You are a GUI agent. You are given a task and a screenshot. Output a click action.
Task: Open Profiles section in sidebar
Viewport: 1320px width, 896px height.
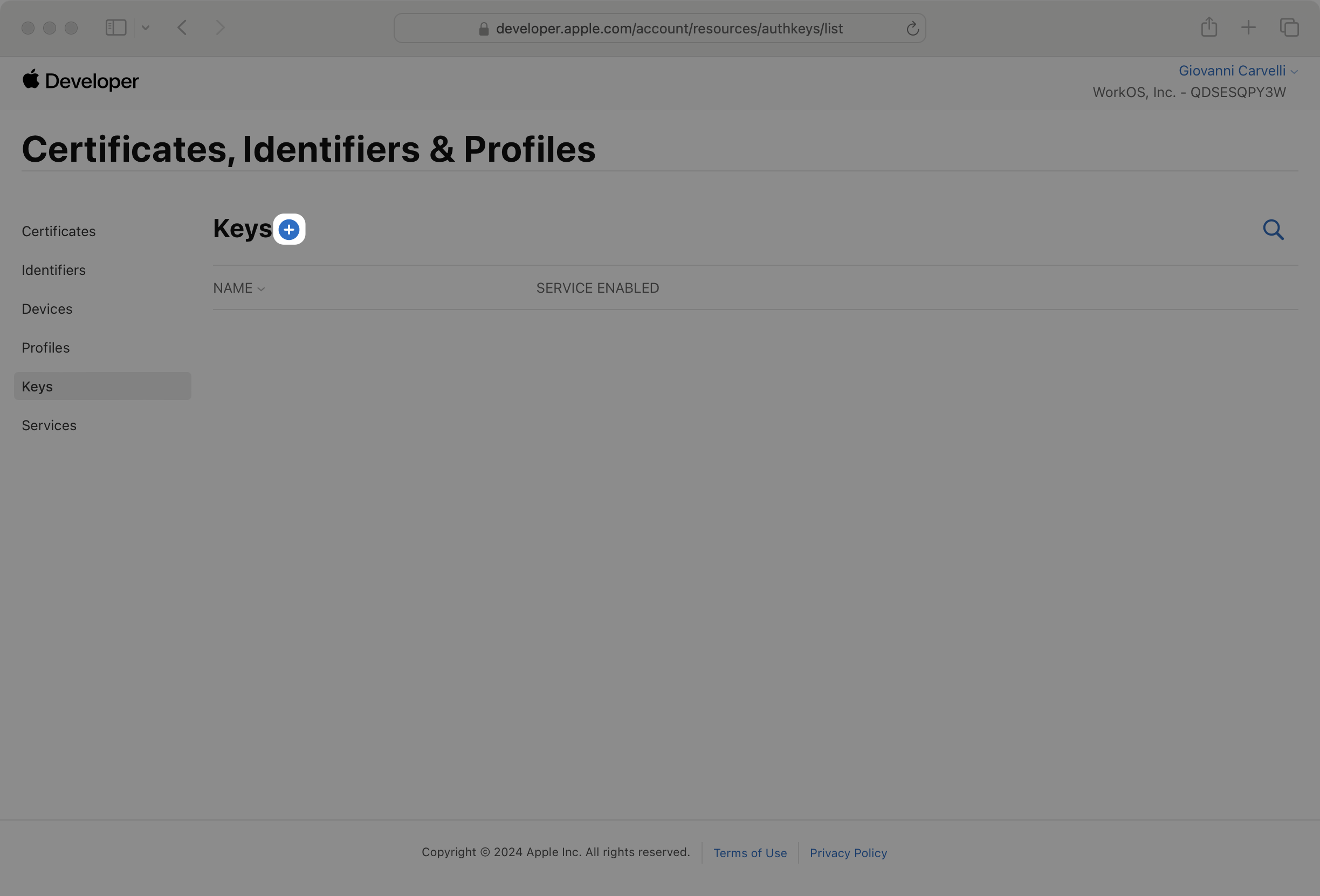coord(45,347)
